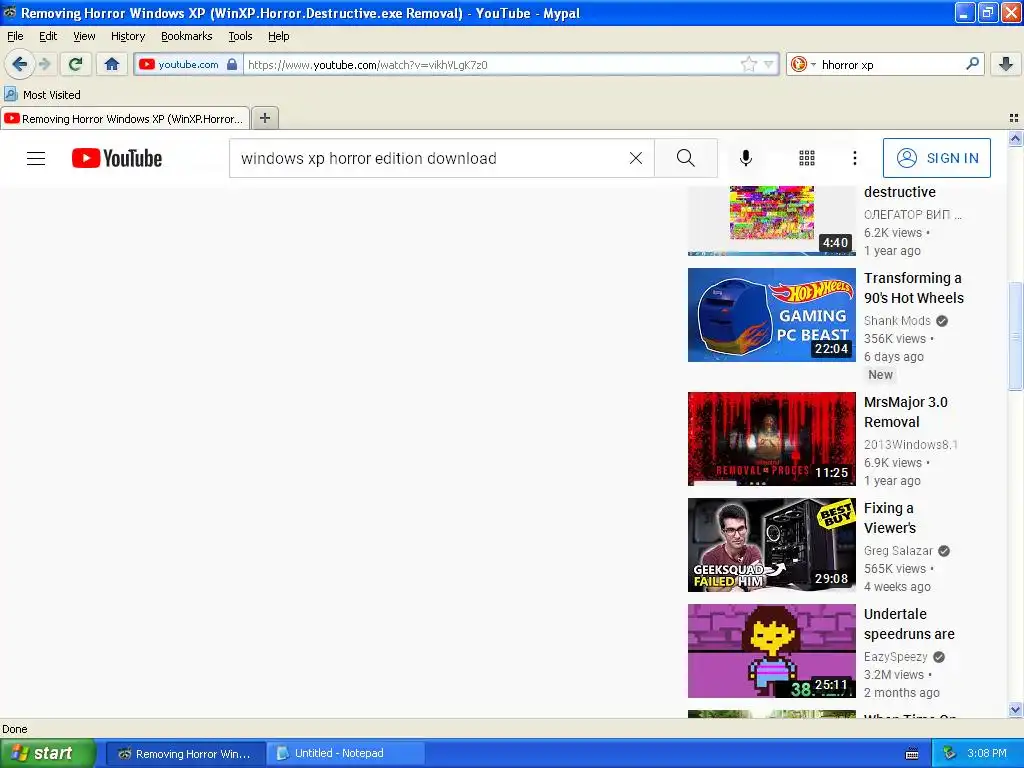The image size is (1024, 768).
Task: Open the 'MrsMajor 3.0 Removal' video title
Action: pos(905,412)
